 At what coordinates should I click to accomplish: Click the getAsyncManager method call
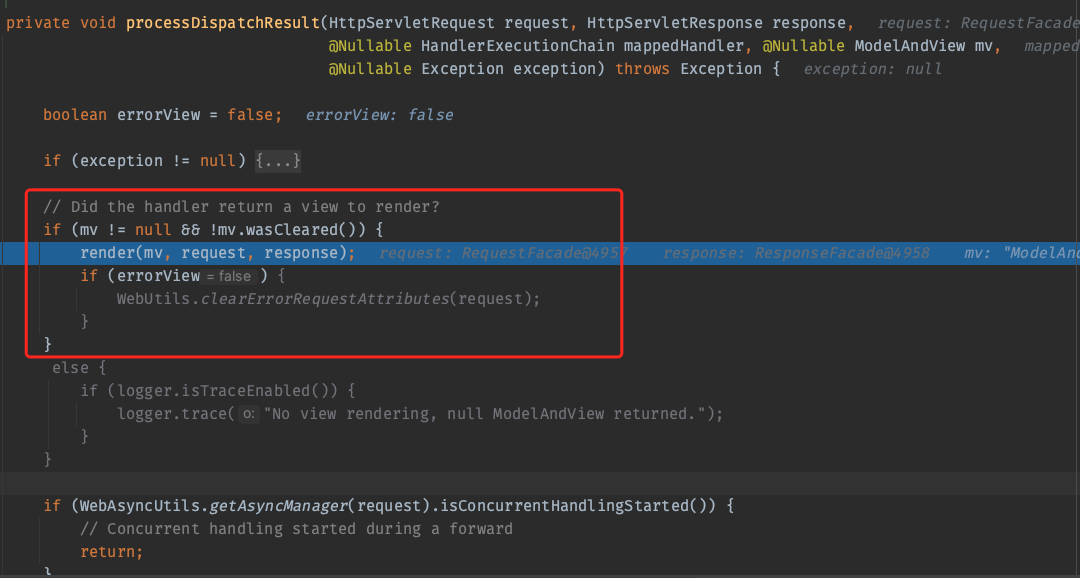click(267, 506)
